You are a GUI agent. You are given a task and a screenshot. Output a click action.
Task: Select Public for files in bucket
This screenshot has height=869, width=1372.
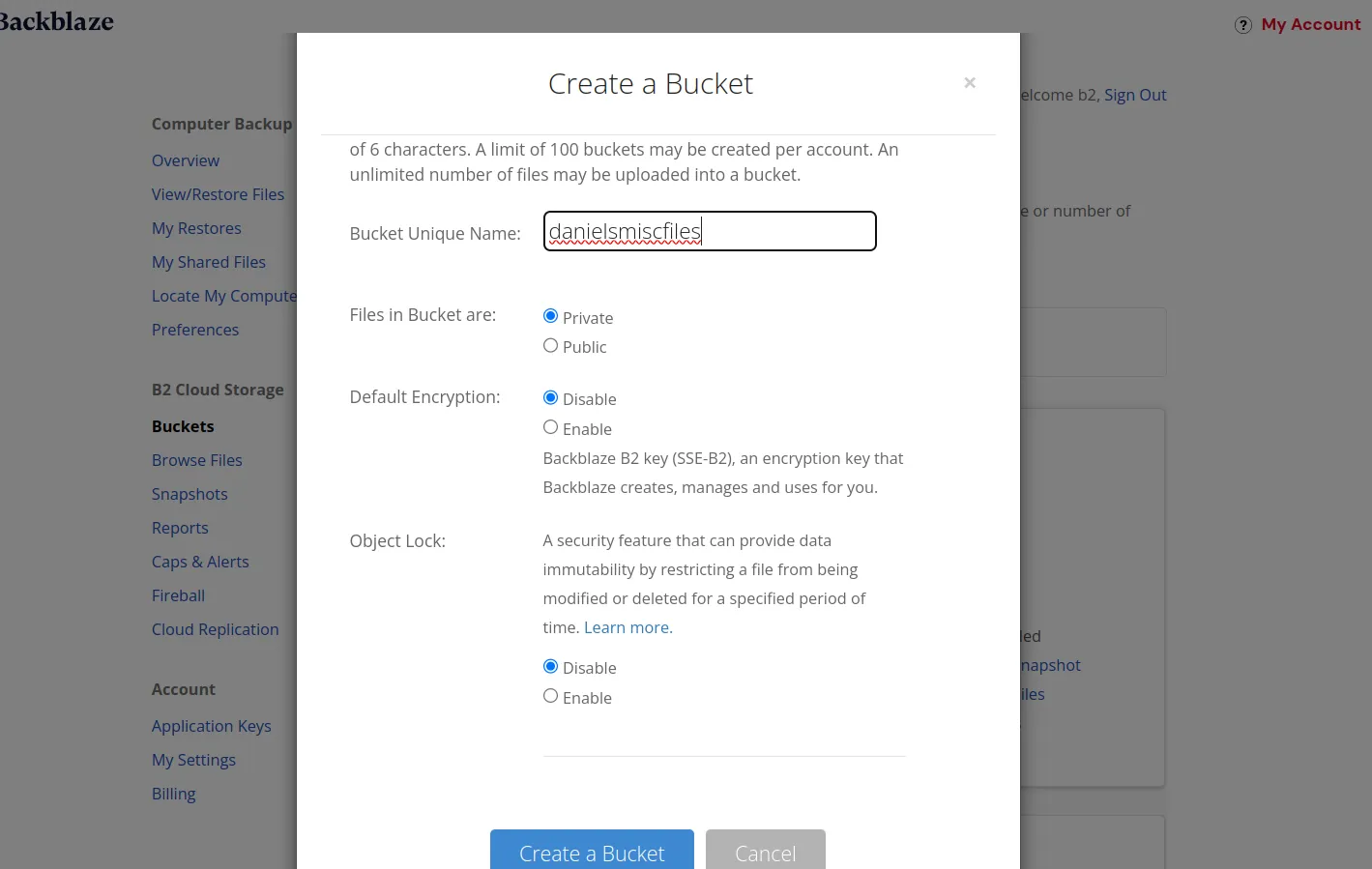[550, 346]
